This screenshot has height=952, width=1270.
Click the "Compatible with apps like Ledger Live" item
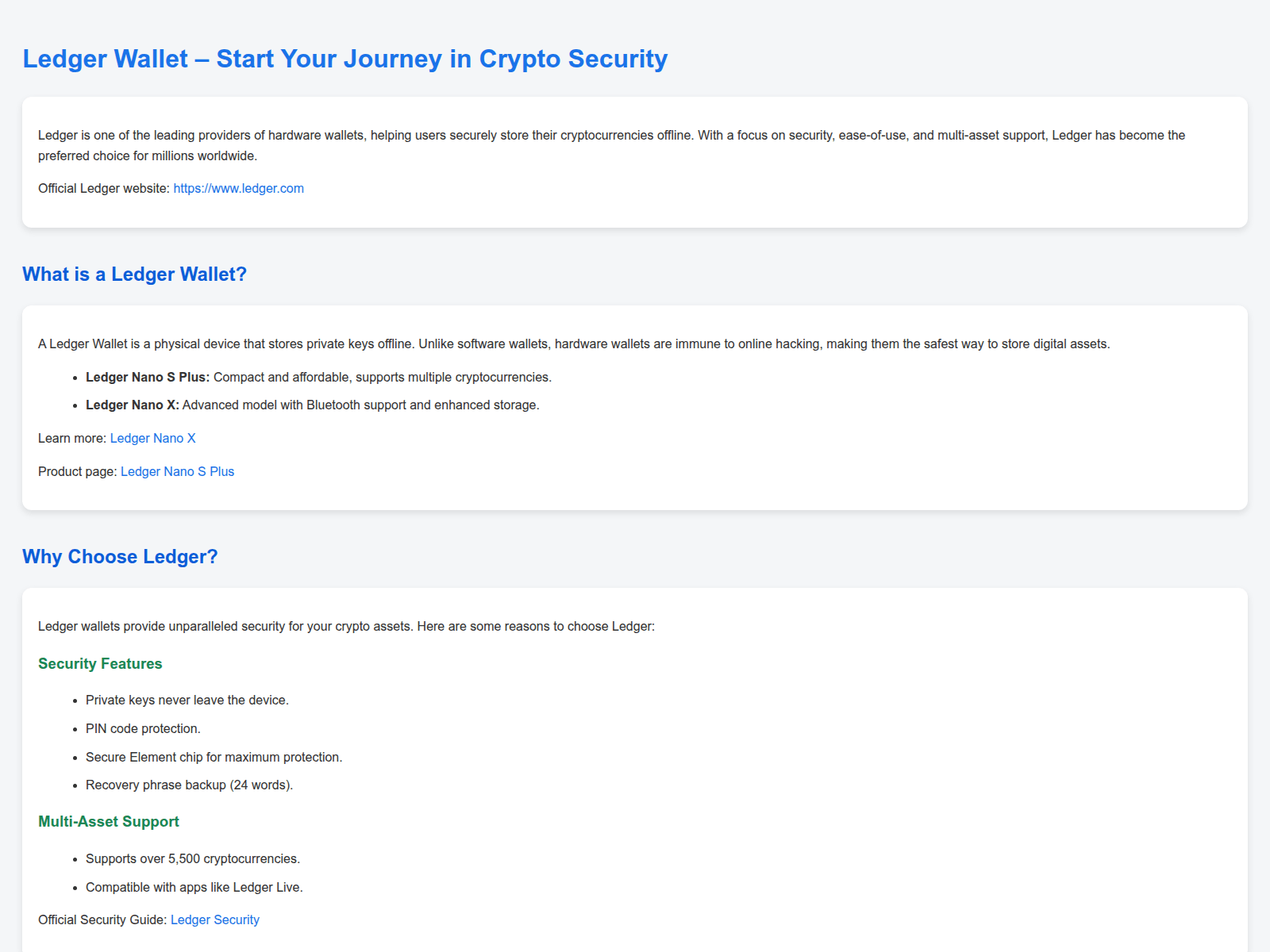[194, 888]
